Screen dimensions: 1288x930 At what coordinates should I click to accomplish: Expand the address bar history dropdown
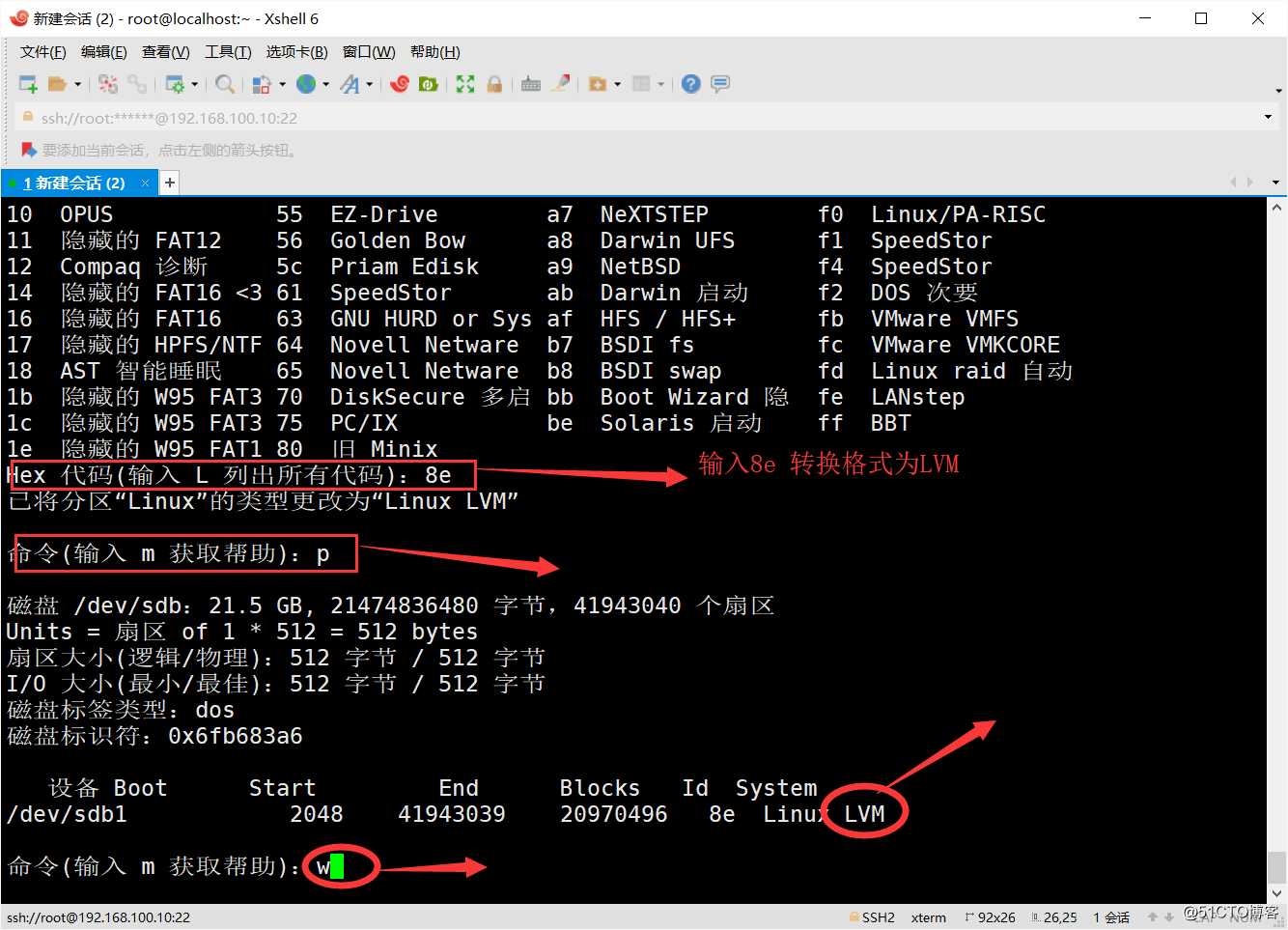[1268, 118]
